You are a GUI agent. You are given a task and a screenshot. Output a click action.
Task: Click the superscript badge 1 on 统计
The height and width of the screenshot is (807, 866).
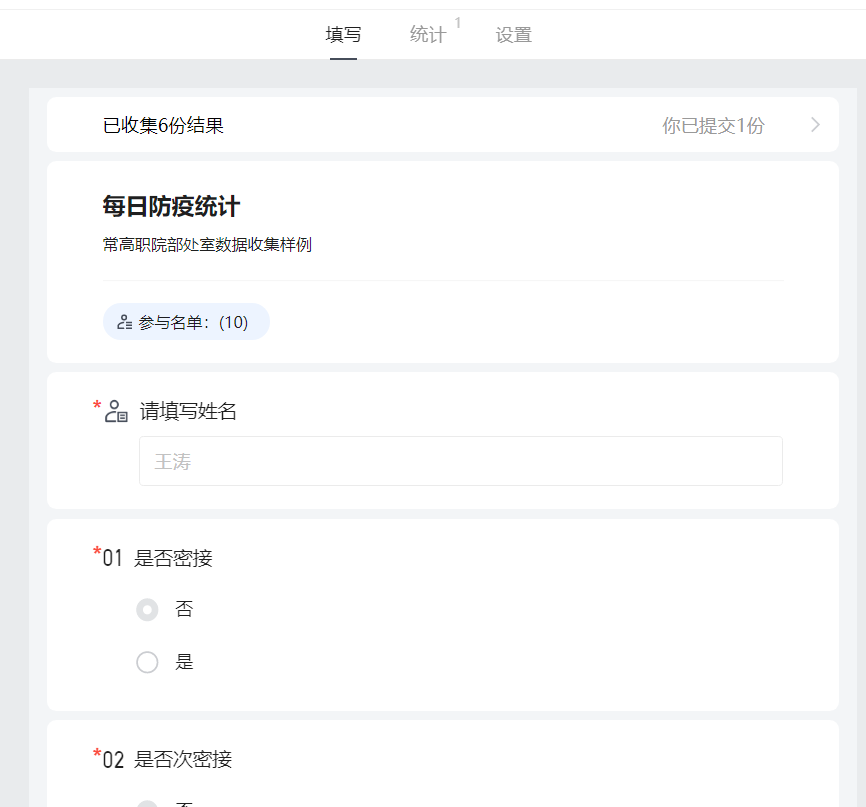(x=458, y=24)
